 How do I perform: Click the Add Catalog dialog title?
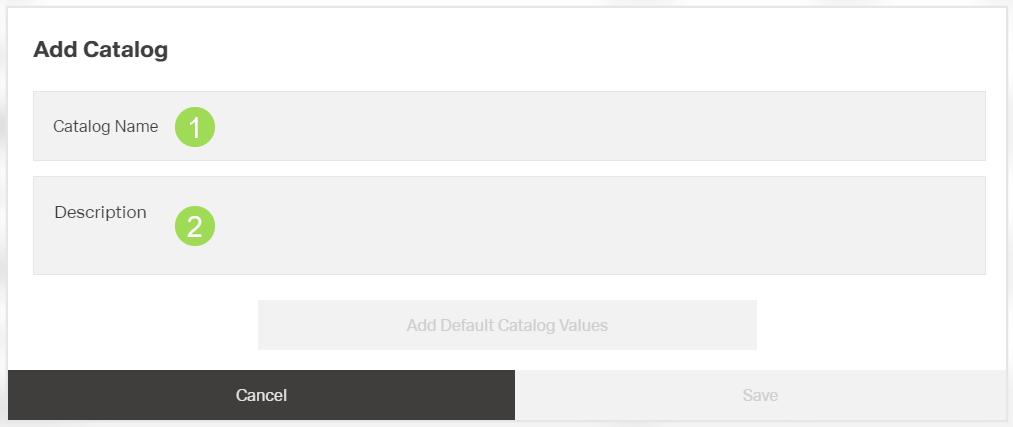100,50
